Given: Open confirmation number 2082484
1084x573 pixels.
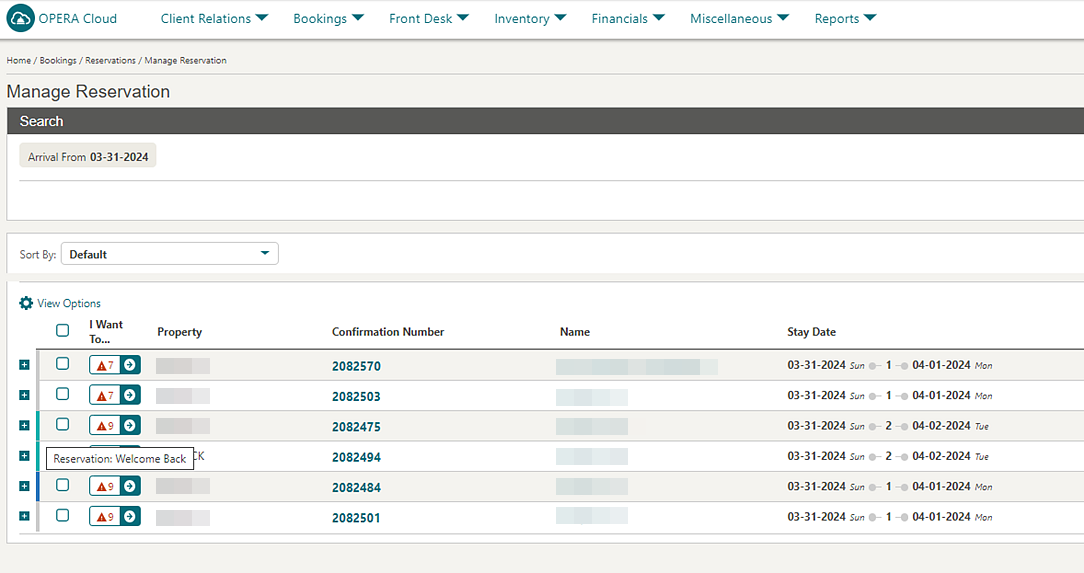Looking at the screenshot, I should [x=356, y=488].
